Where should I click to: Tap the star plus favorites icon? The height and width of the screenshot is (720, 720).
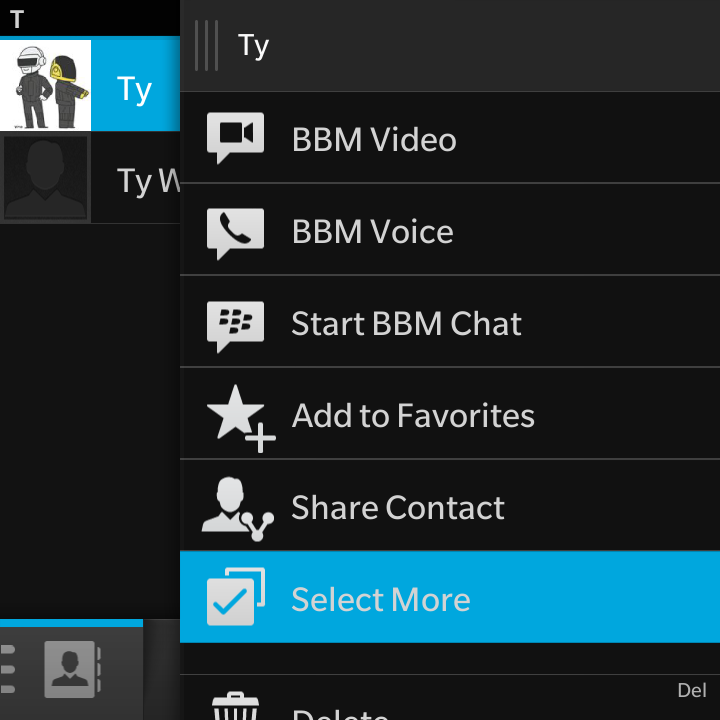241,418
